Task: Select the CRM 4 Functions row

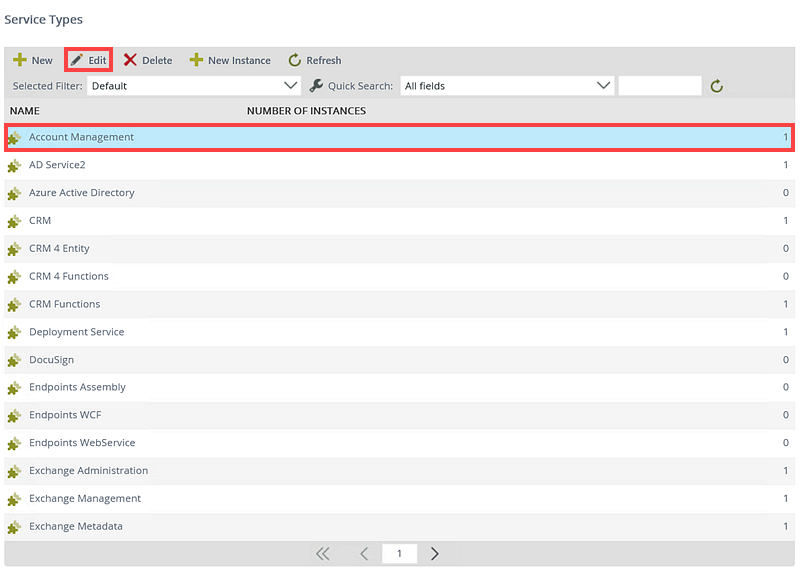Action: click(x=399, y=276)
